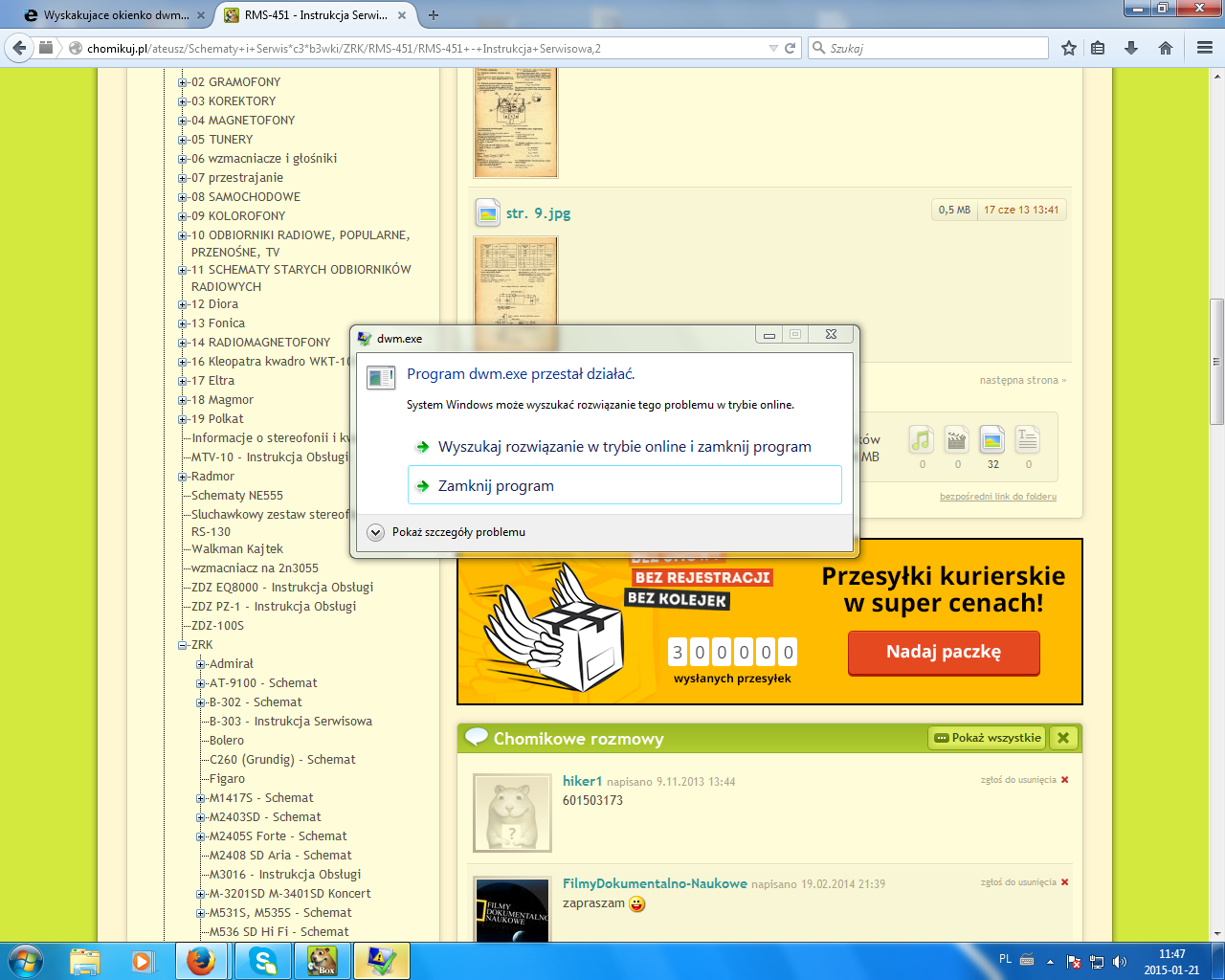Go to the home page icon

pos(1166,48)
